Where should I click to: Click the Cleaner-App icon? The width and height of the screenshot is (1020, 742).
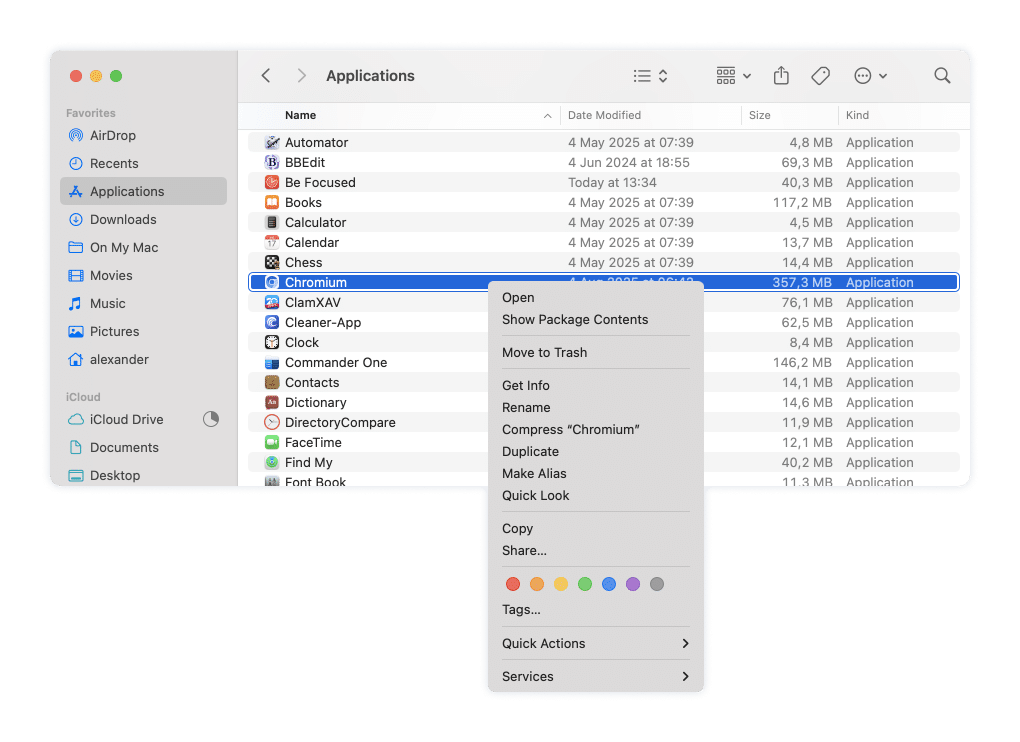pos(272,323)
